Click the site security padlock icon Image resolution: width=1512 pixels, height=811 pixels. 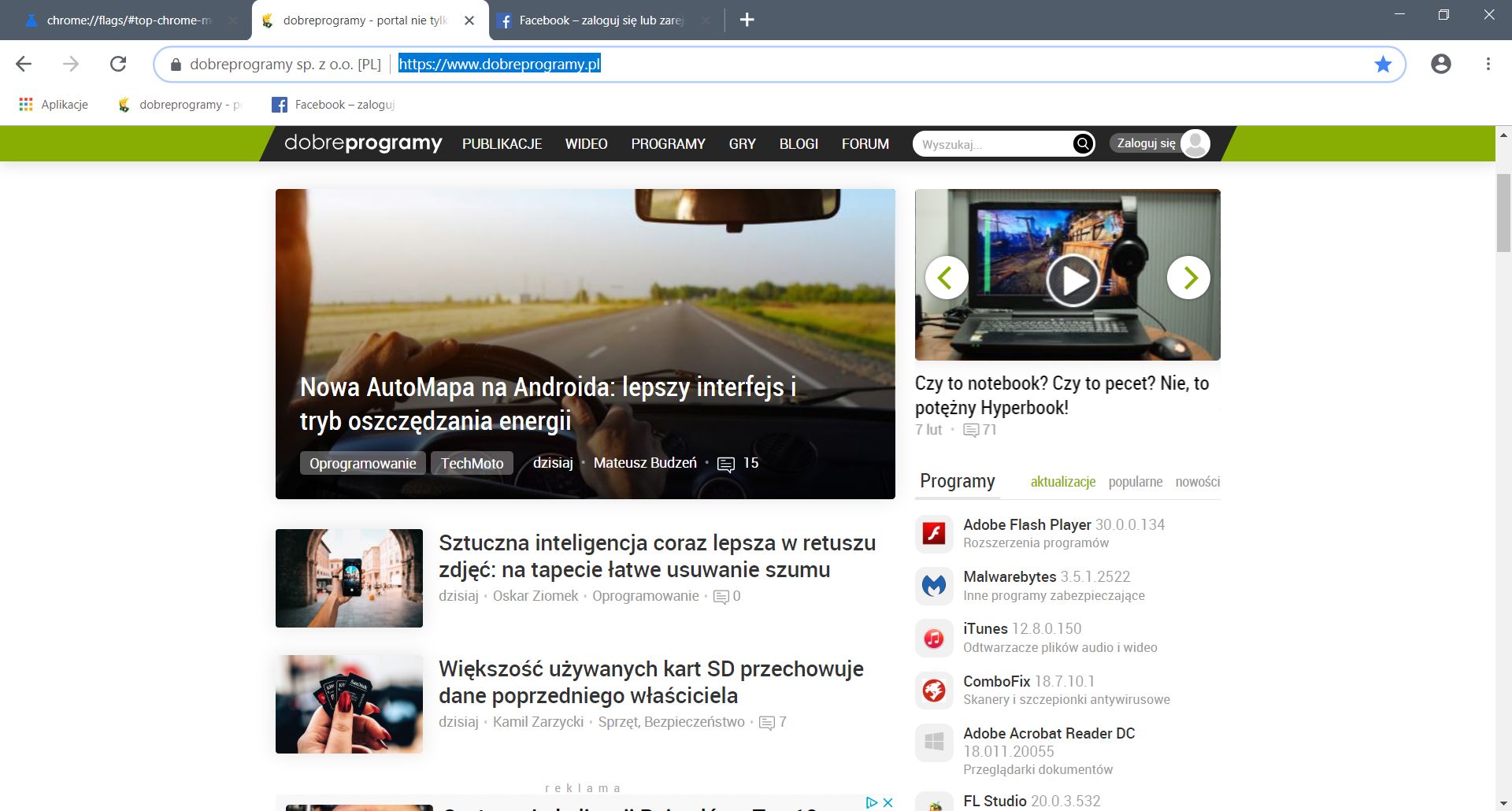pos(176,65)
